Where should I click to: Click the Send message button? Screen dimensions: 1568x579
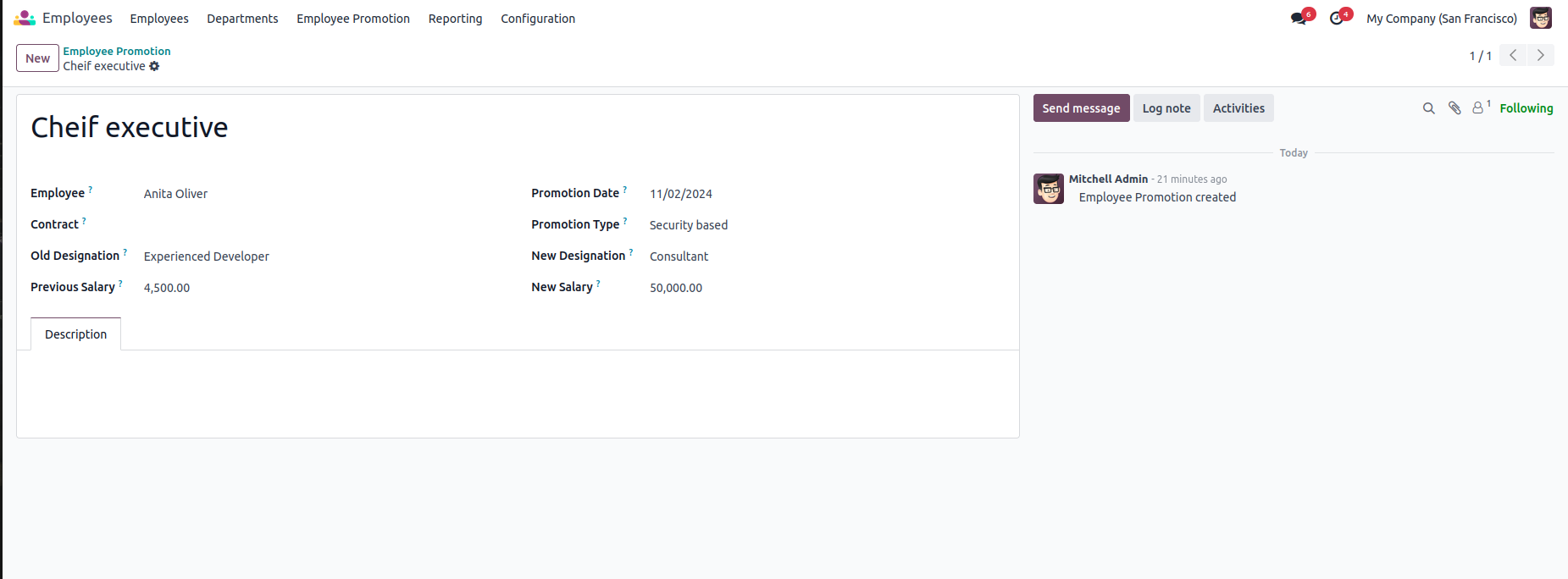1081,108
